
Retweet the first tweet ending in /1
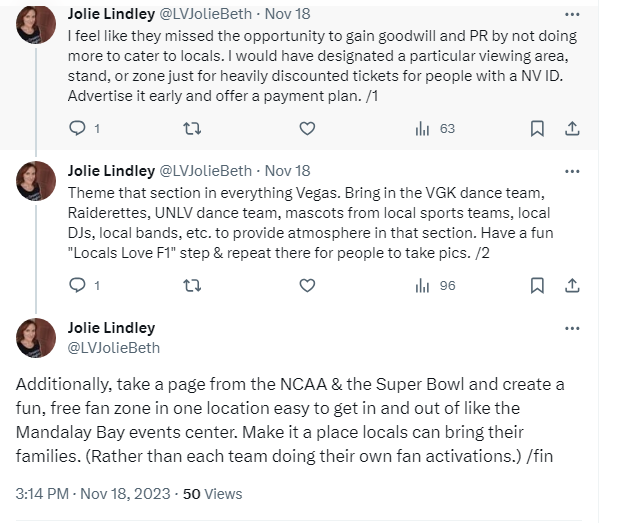pyautogui.click(x=193, y=128)
